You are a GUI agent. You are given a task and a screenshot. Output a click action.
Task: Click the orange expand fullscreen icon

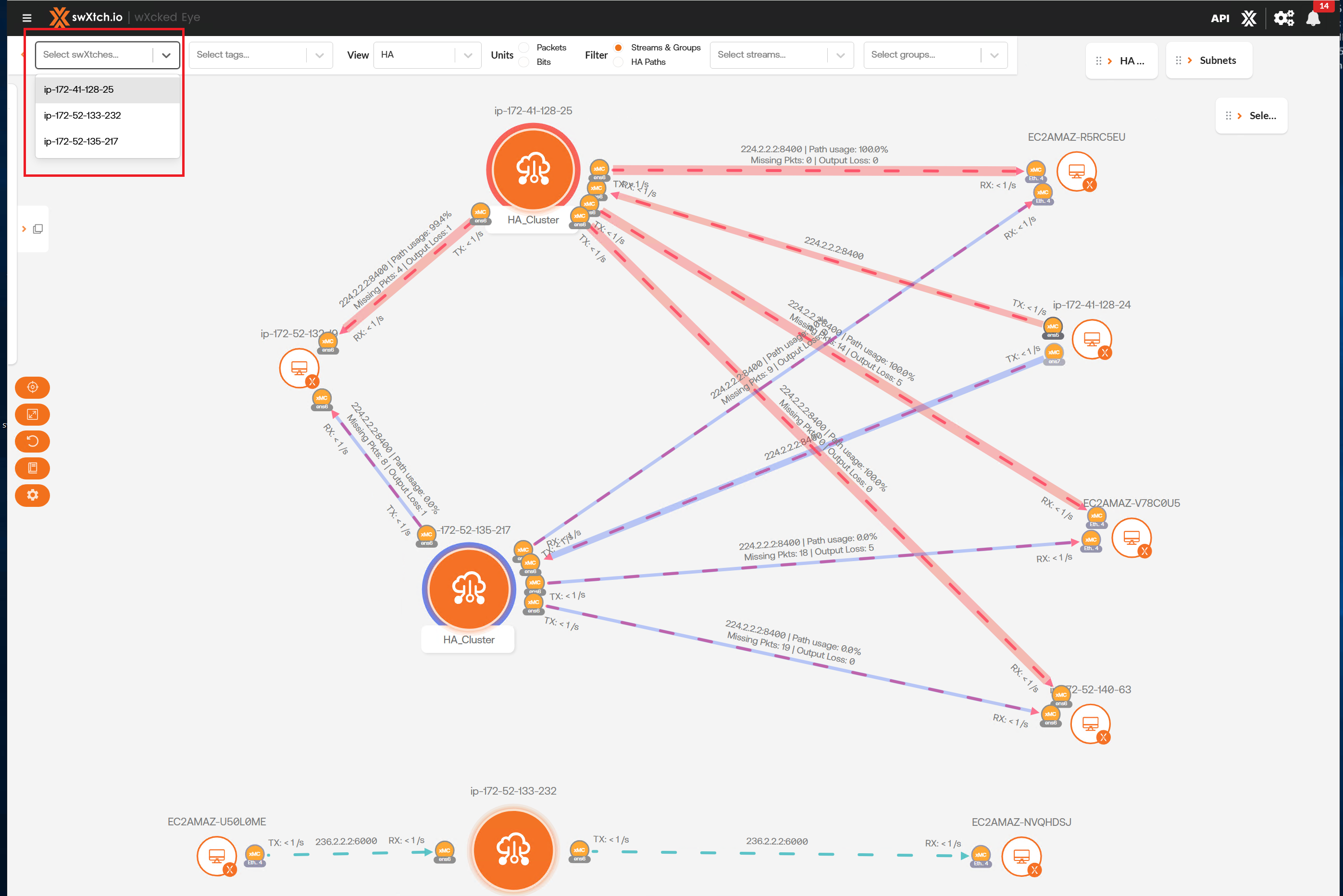pos(33,414)
